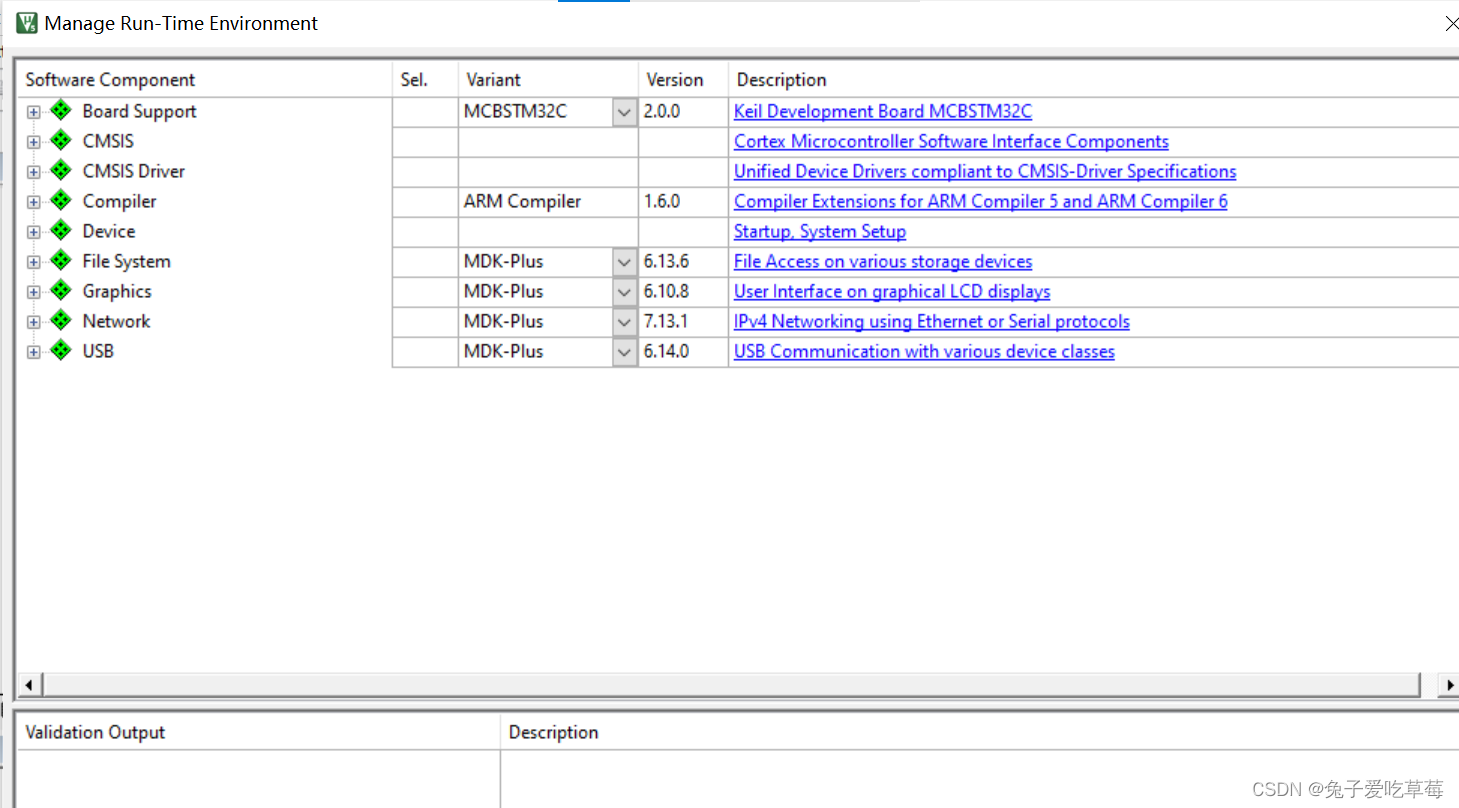This screenshot has height=808, width=1459.
Task: Click the version 6.10.8 cell
Action: (683, 291)
